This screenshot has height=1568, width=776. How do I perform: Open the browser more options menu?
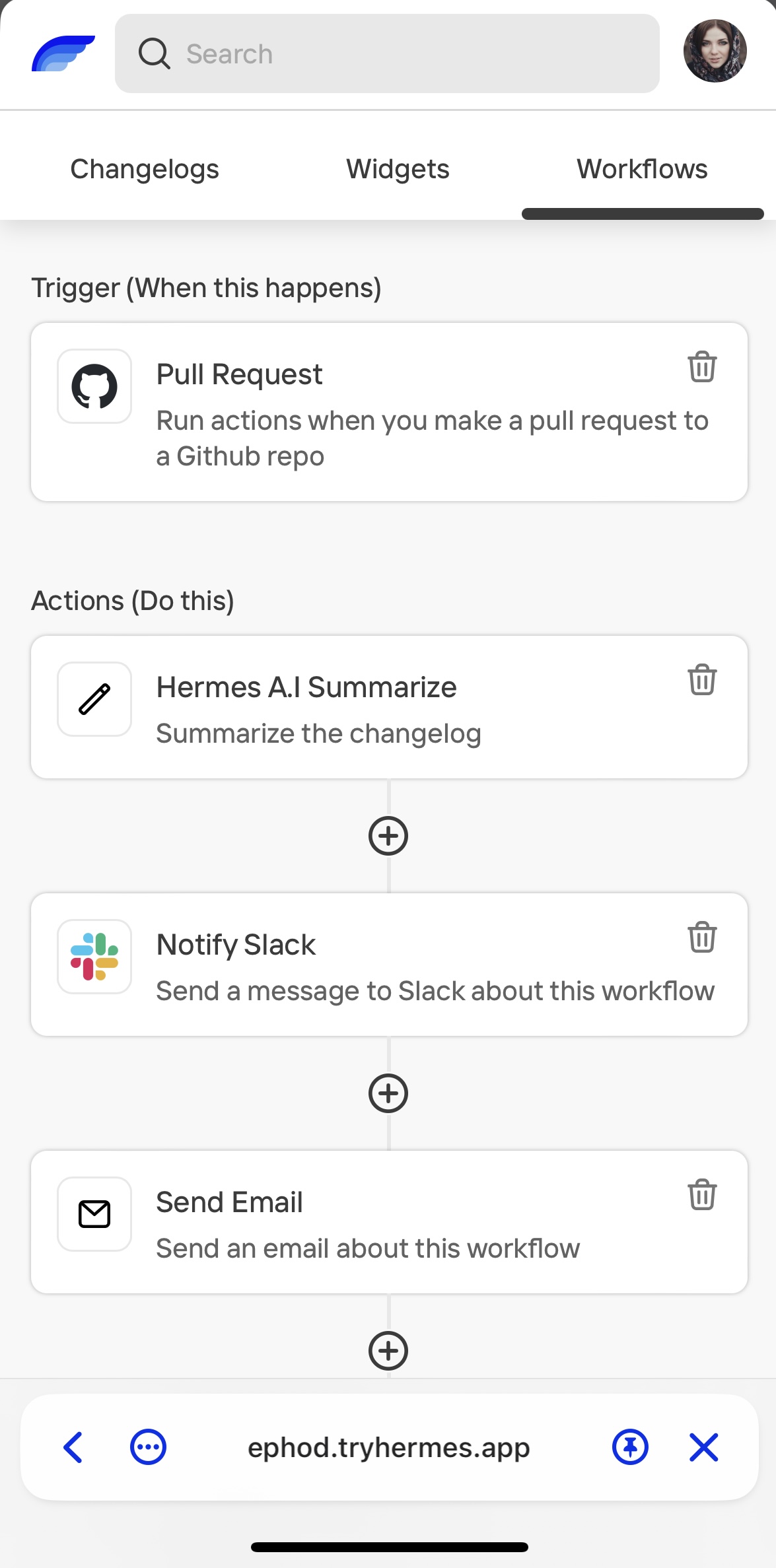point(148,1447)
